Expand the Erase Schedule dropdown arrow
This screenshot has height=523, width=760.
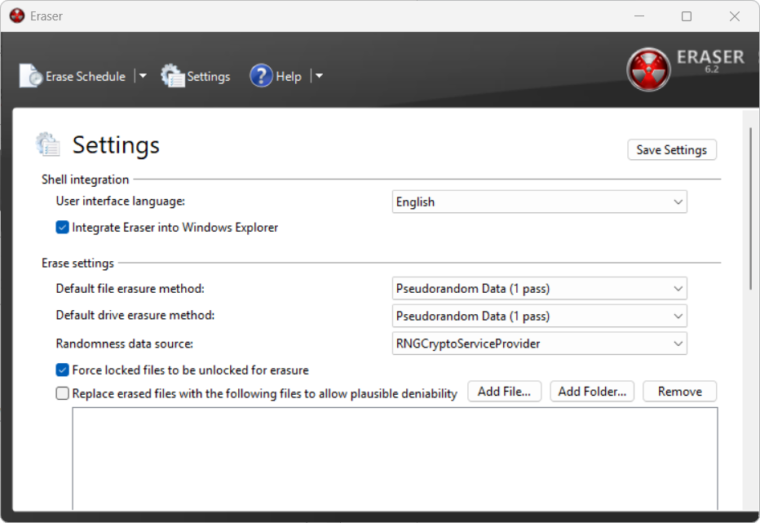pyautogui.click(x=142, y=76)
